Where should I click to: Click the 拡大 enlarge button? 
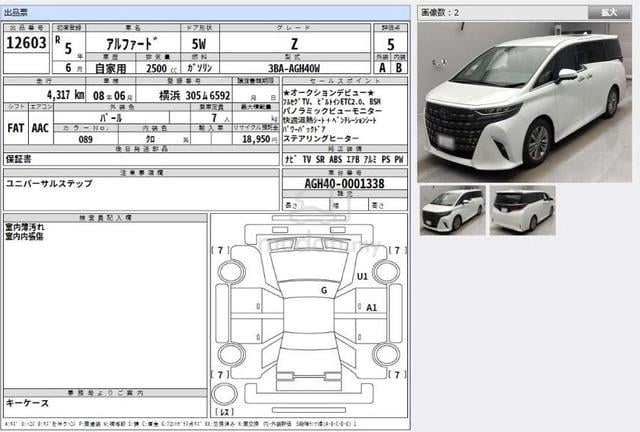click(x=609, y=12)
